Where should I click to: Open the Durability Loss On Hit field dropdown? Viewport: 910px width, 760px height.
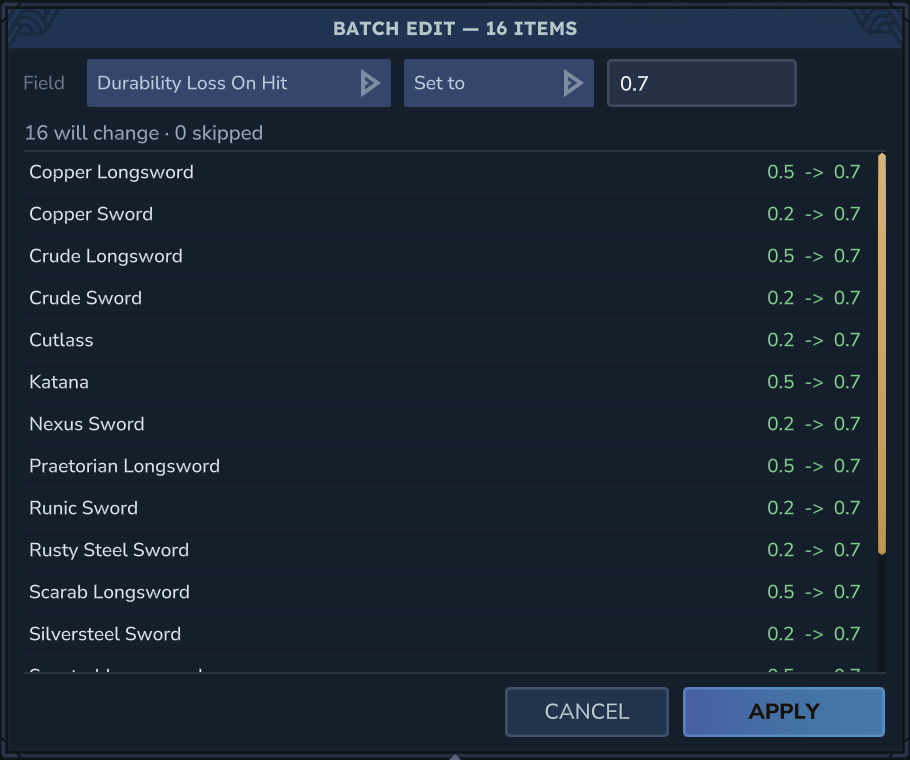(239, 83)
